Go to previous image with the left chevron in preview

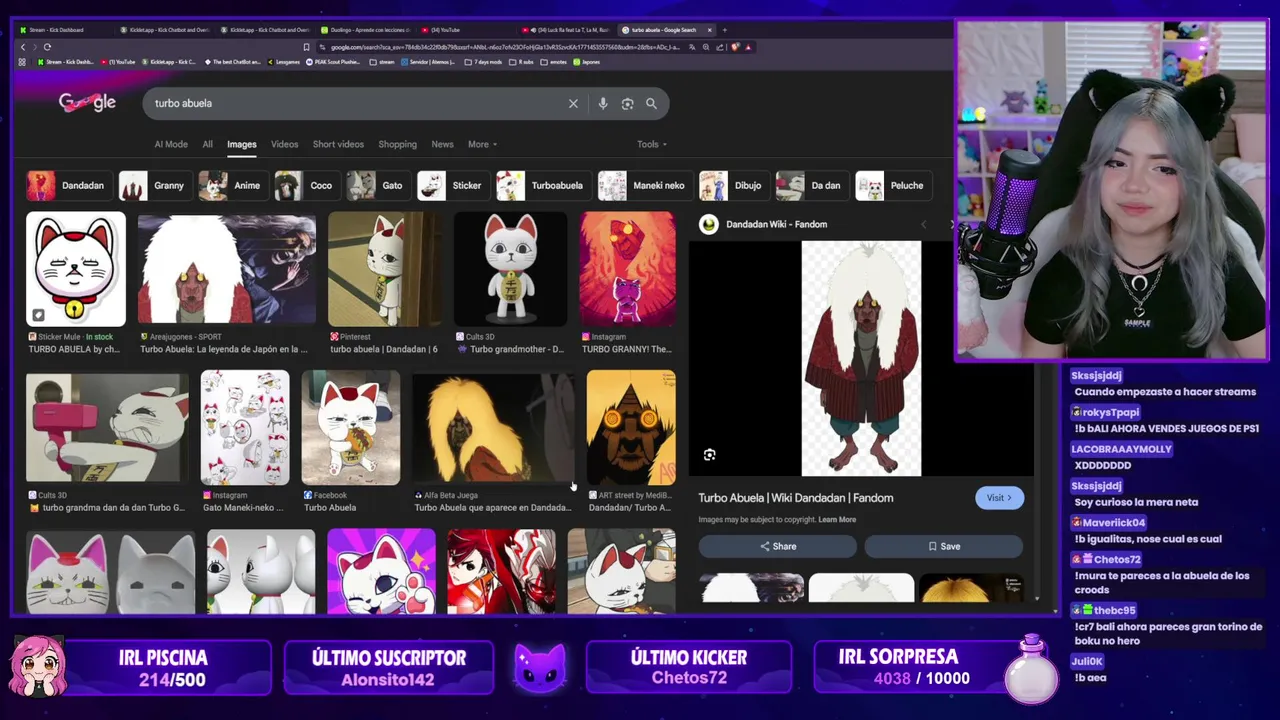coord(923,224)
